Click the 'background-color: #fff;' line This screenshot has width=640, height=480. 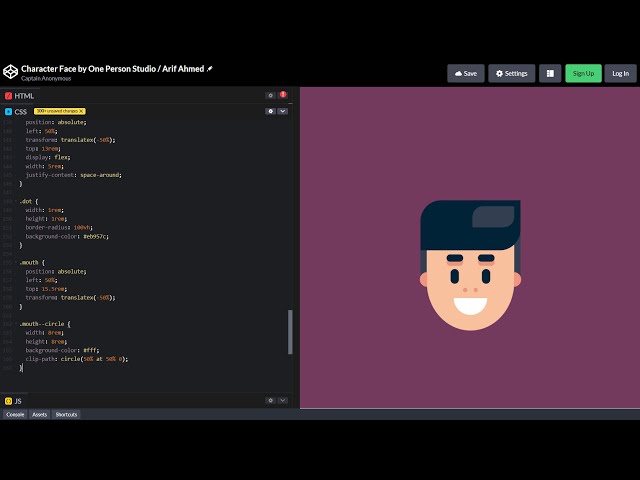click(x=62, y=350)
